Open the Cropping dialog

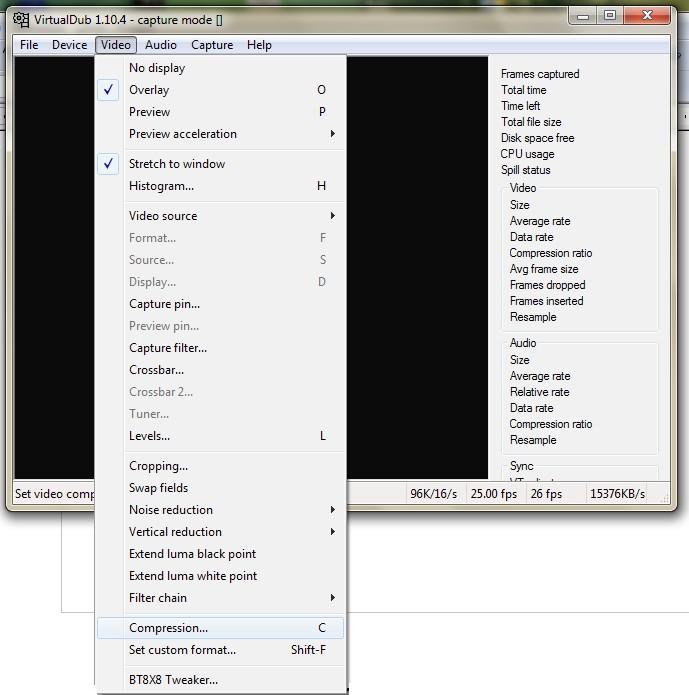220,466
